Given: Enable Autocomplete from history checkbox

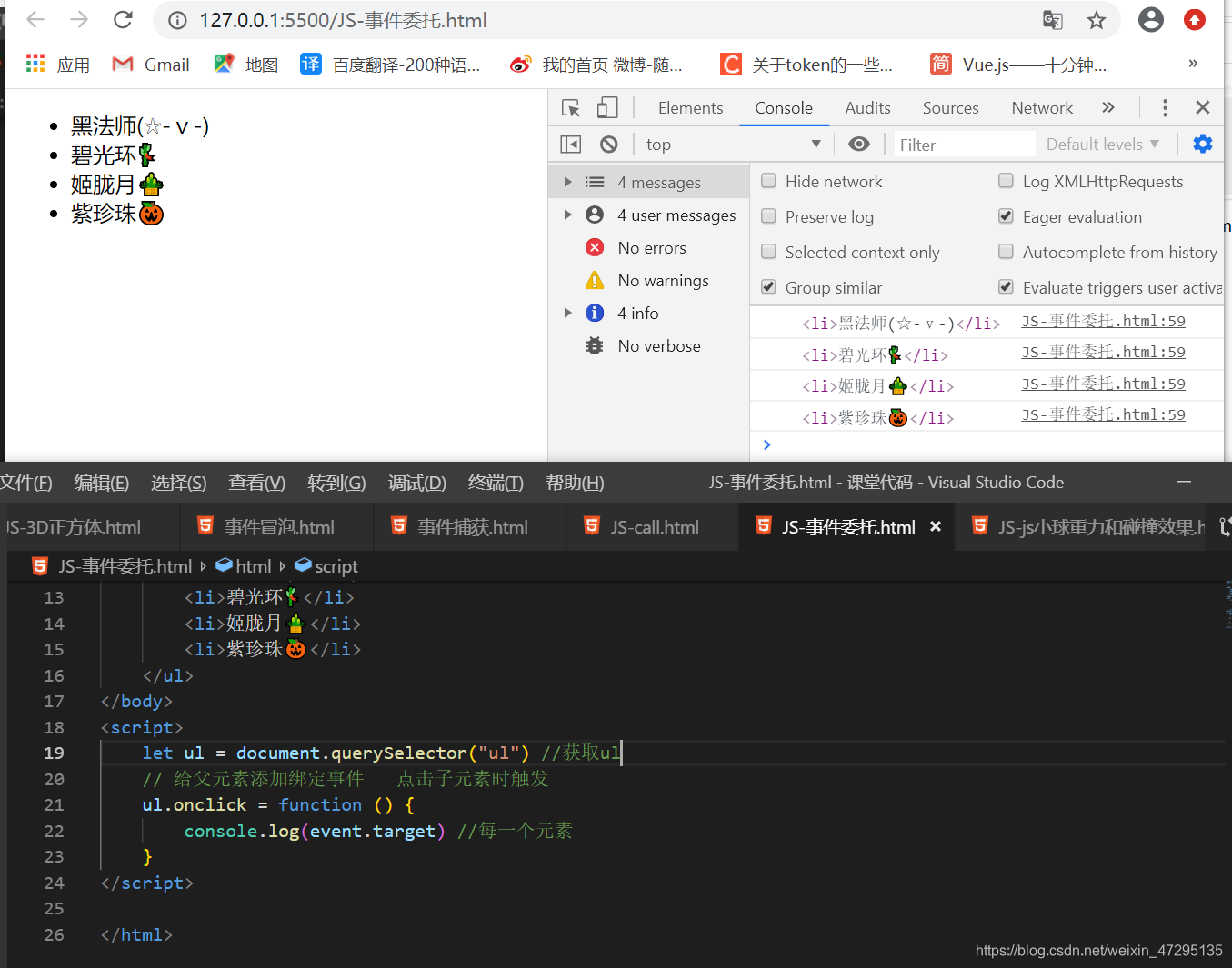Looking at the screenshot, I should coord(1007,252).
